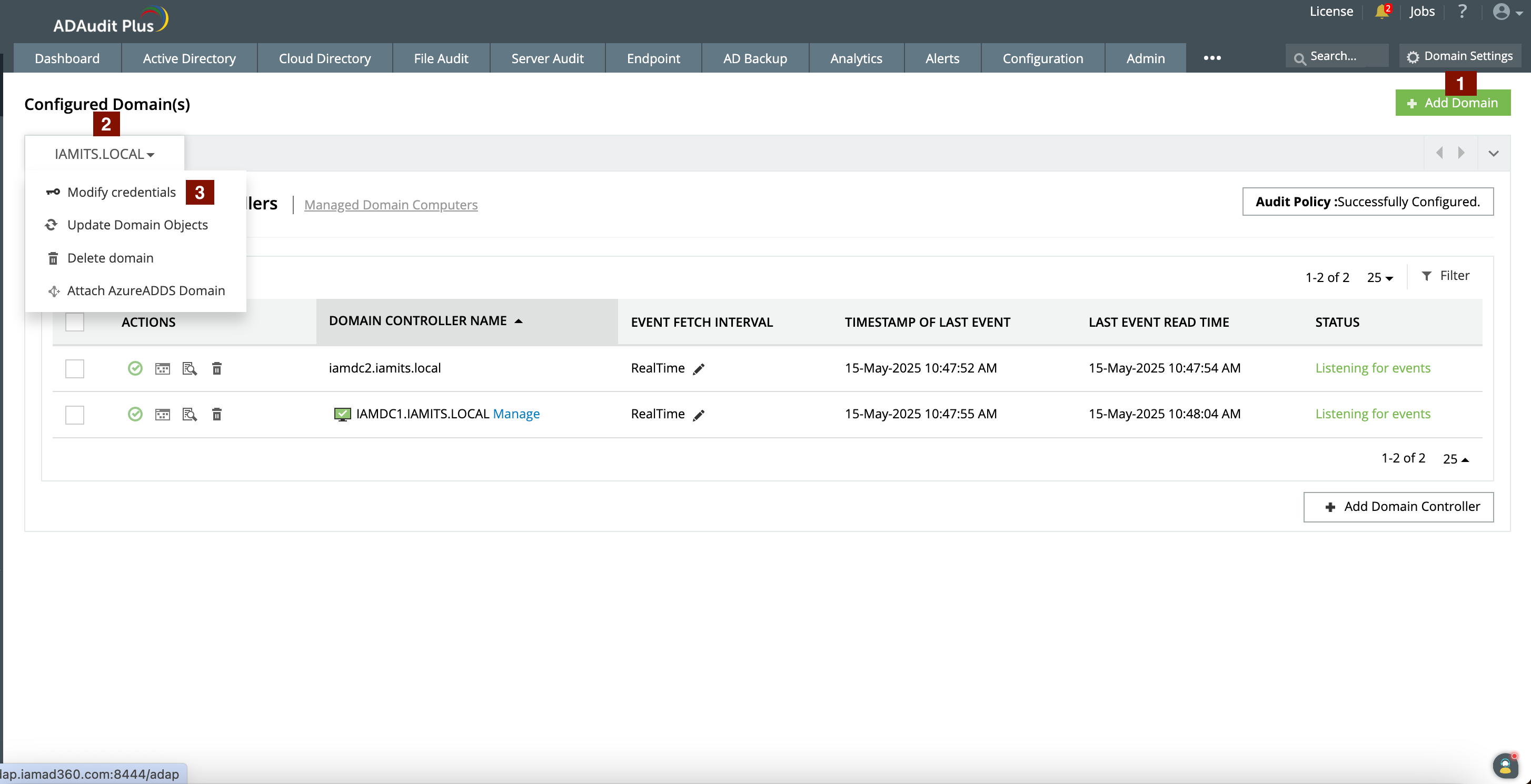
Task: Open event viewer magnifier icon for iamdc2
Action: [190, 369]
